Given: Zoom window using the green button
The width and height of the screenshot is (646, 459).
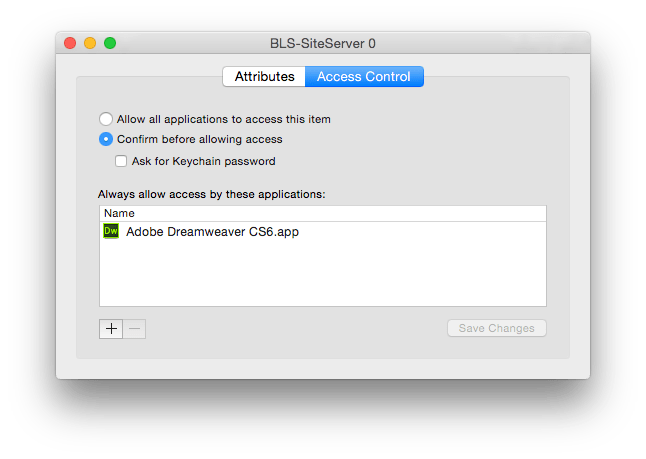Looking at the screenshot, I should (110, 44).
